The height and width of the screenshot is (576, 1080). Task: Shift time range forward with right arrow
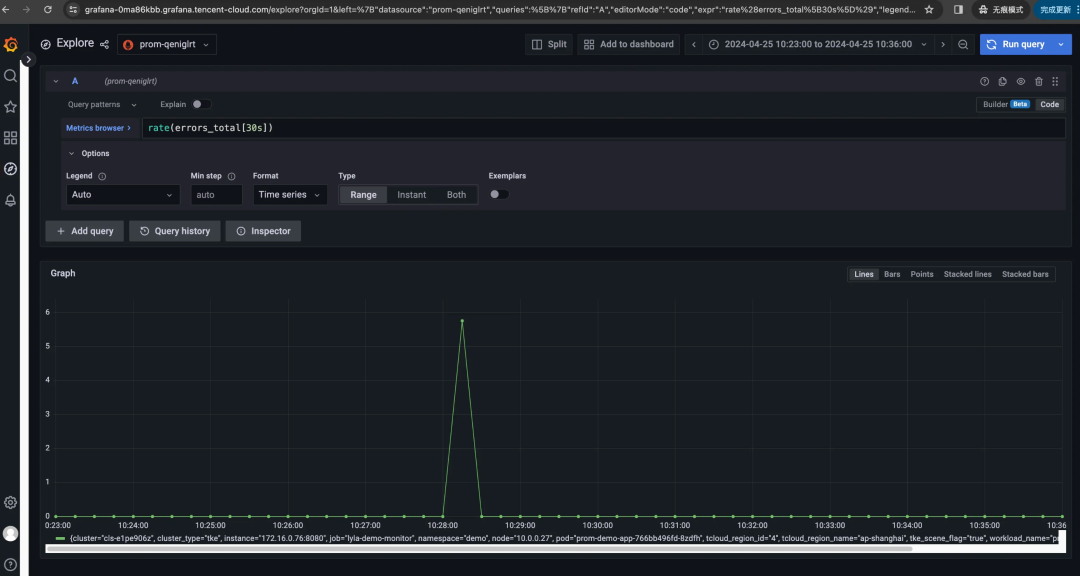pos(943,44)
